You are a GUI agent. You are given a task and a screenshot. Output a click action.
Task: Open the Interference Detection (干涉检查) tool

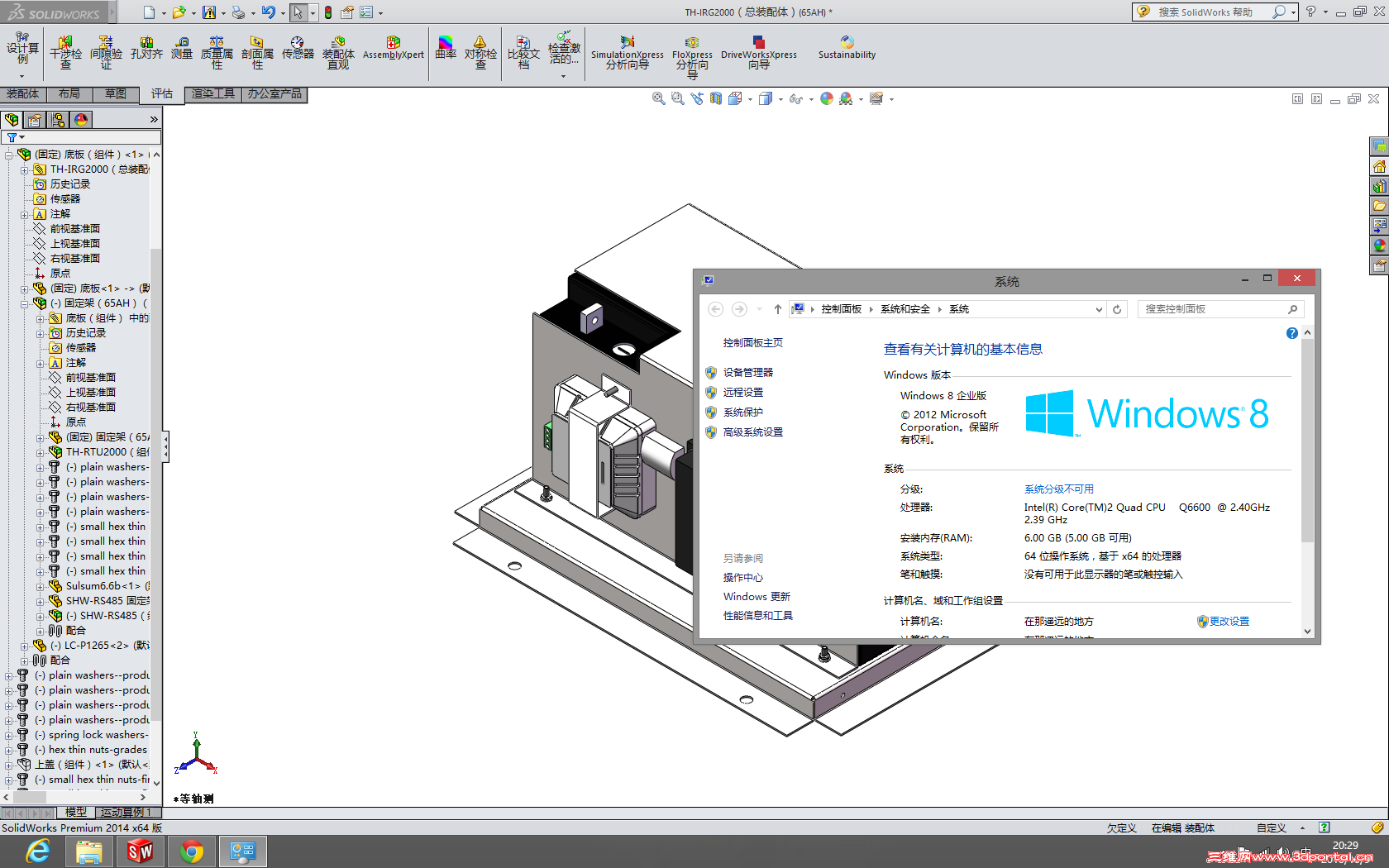[65, 53]
